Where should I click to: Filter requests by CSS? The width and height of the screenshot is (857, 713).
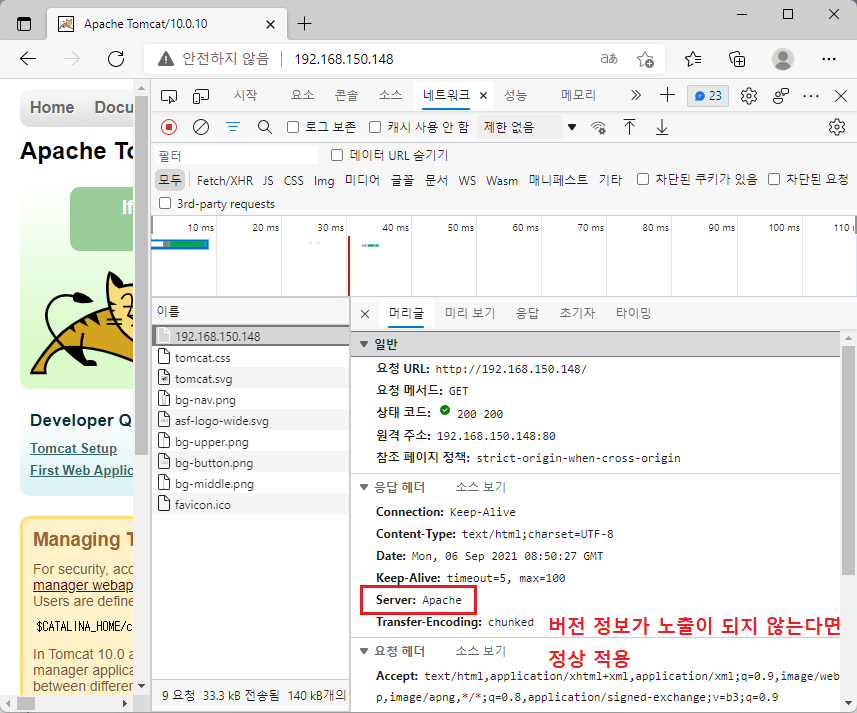point(294,180)
